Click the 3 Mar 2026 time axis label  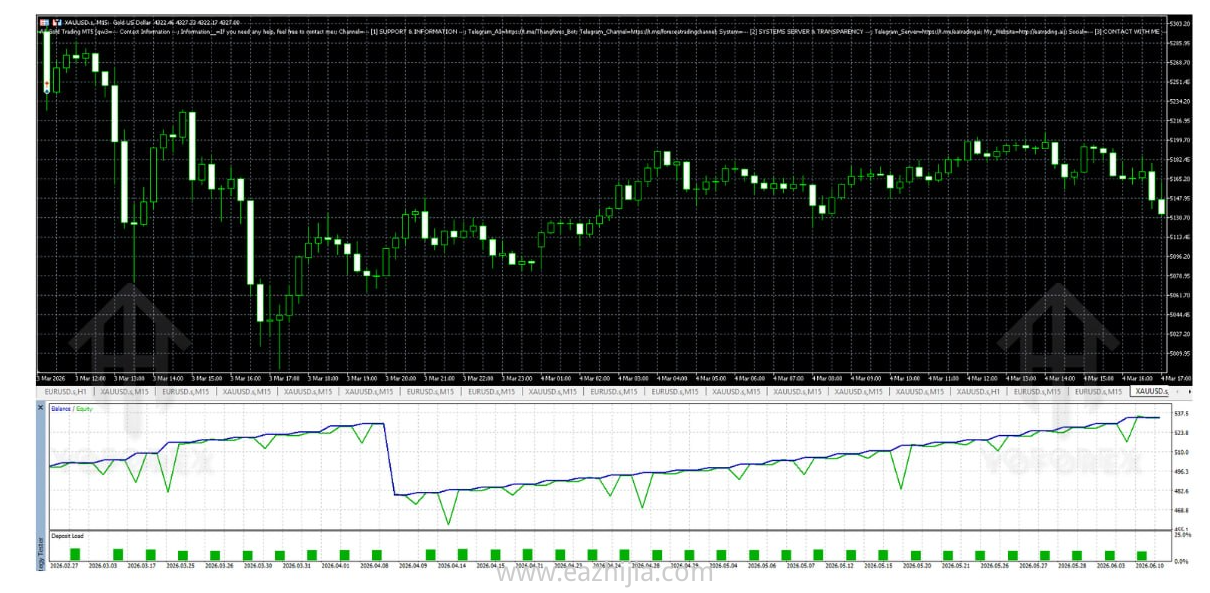[x=51, y=378]
